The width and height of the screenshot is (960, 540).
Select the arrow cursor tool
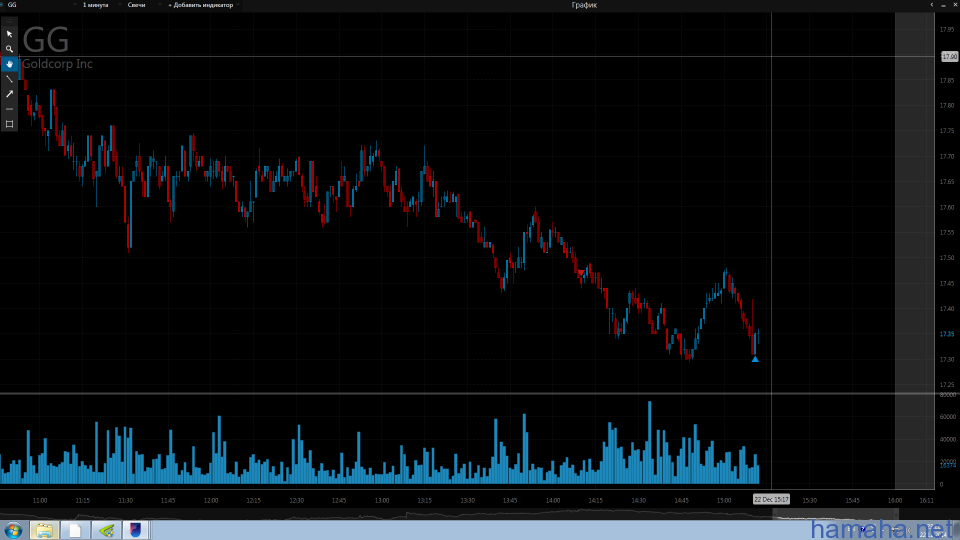[10, 34]
